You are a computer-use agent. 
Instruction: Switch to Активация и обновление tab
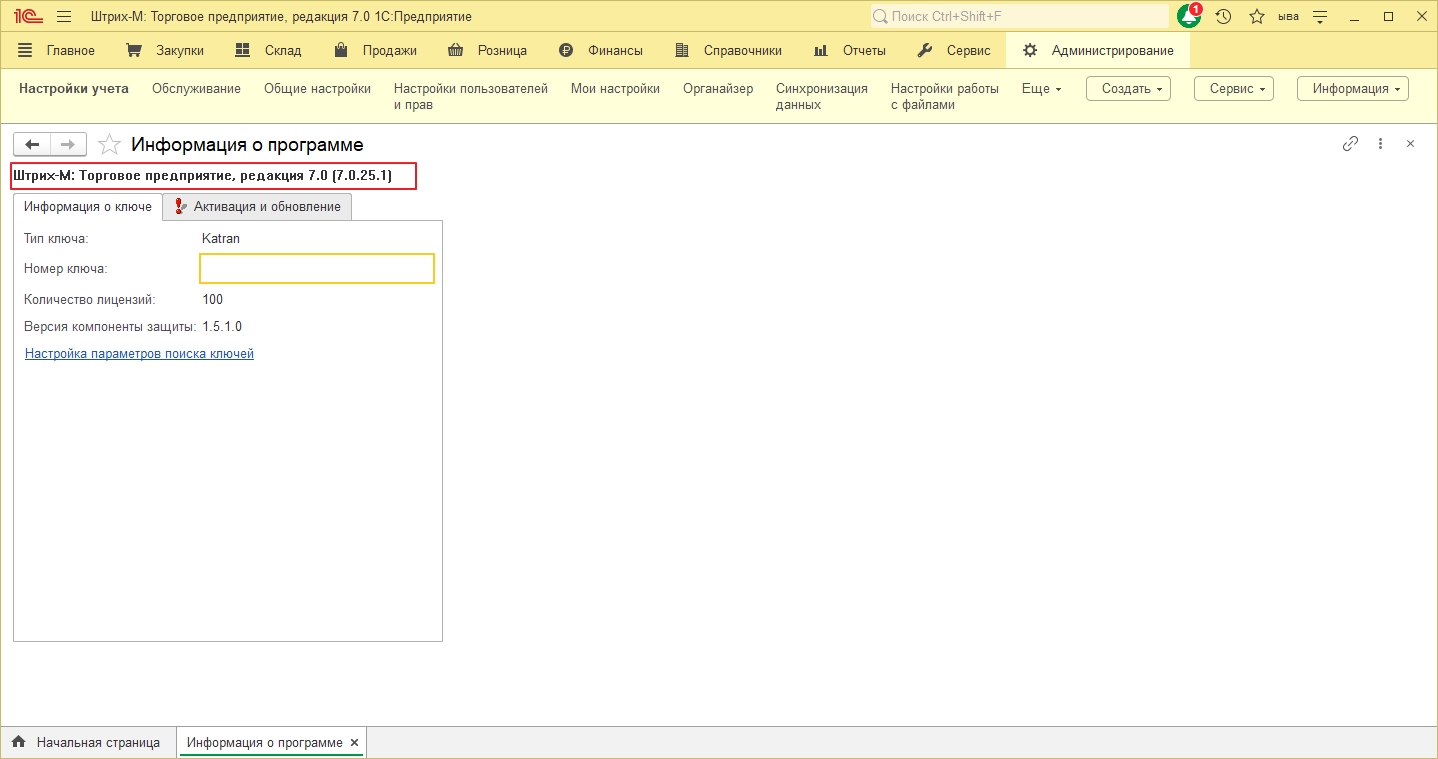pyautogui.click(x=257, y=207)
